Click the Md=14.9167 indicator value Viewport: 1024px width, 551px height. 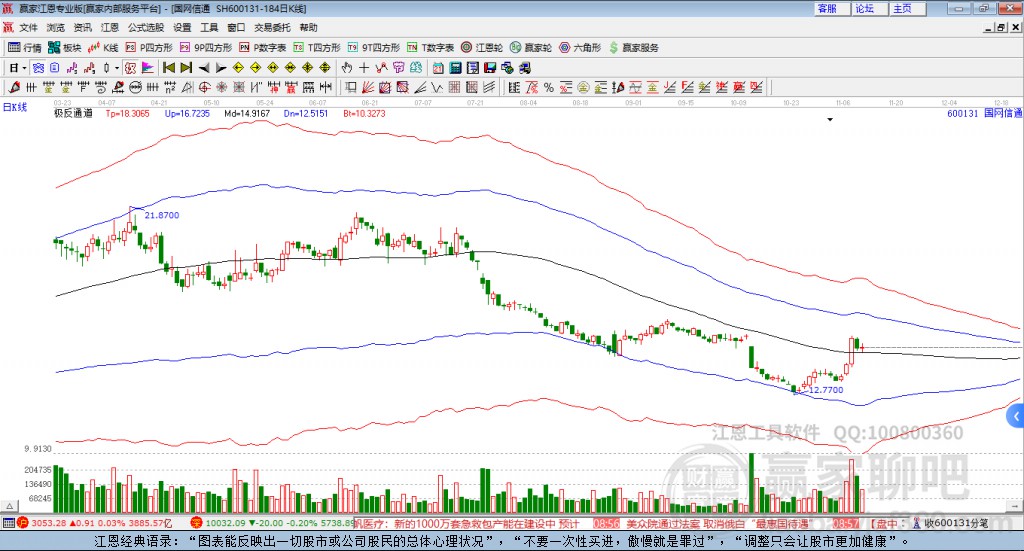[247, 114]
